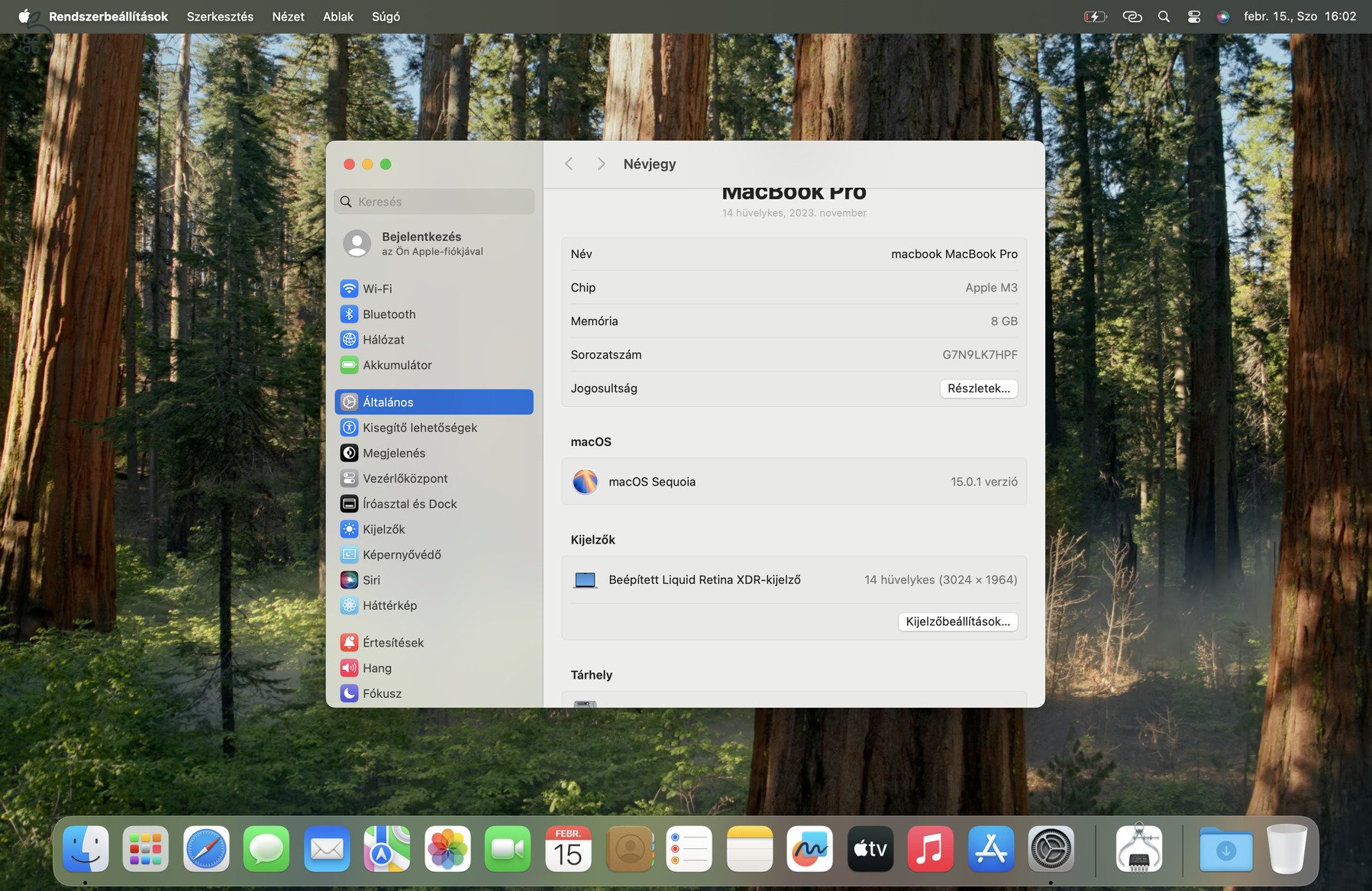Open Mail from the Dock
Viewport: 1372px width, 891px height.
pos(327,848)
